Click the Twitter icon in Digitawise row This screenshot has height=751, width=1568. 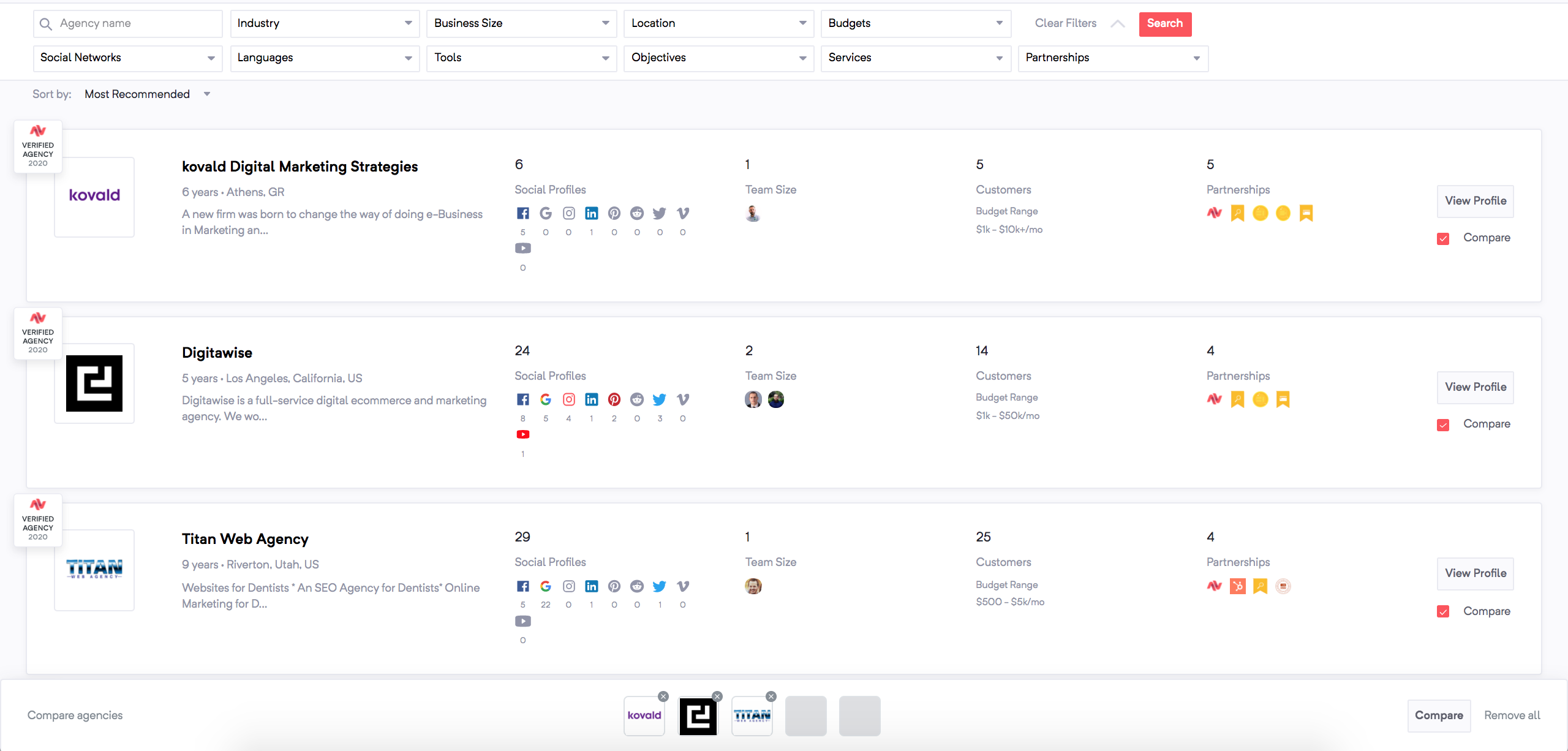coord(660,399)
